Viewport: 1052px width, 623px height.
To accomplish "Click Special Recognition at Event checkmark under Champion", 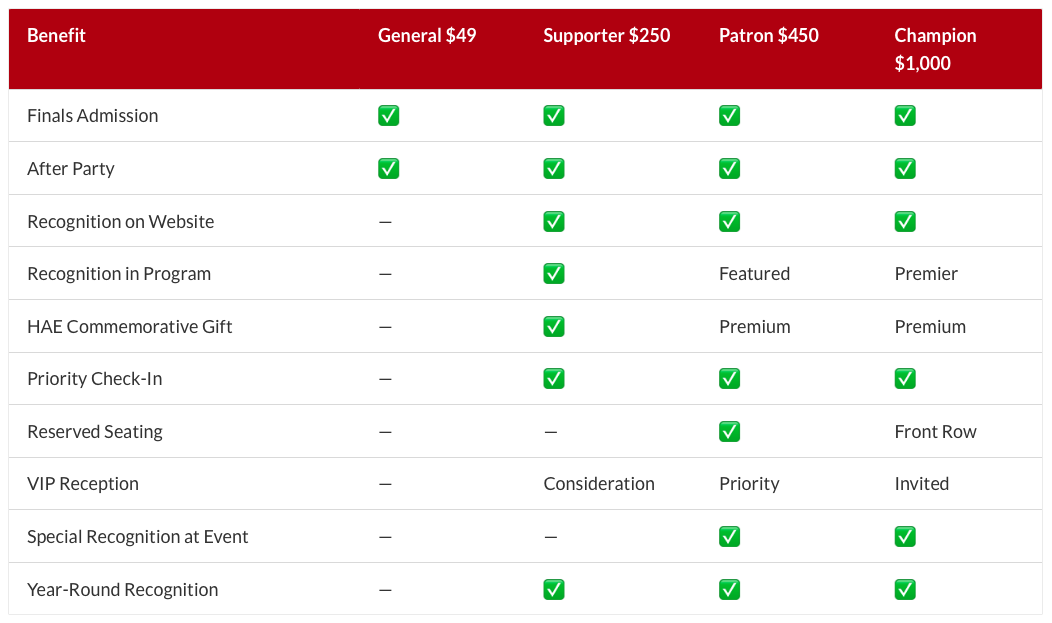I will pos(905,536).
